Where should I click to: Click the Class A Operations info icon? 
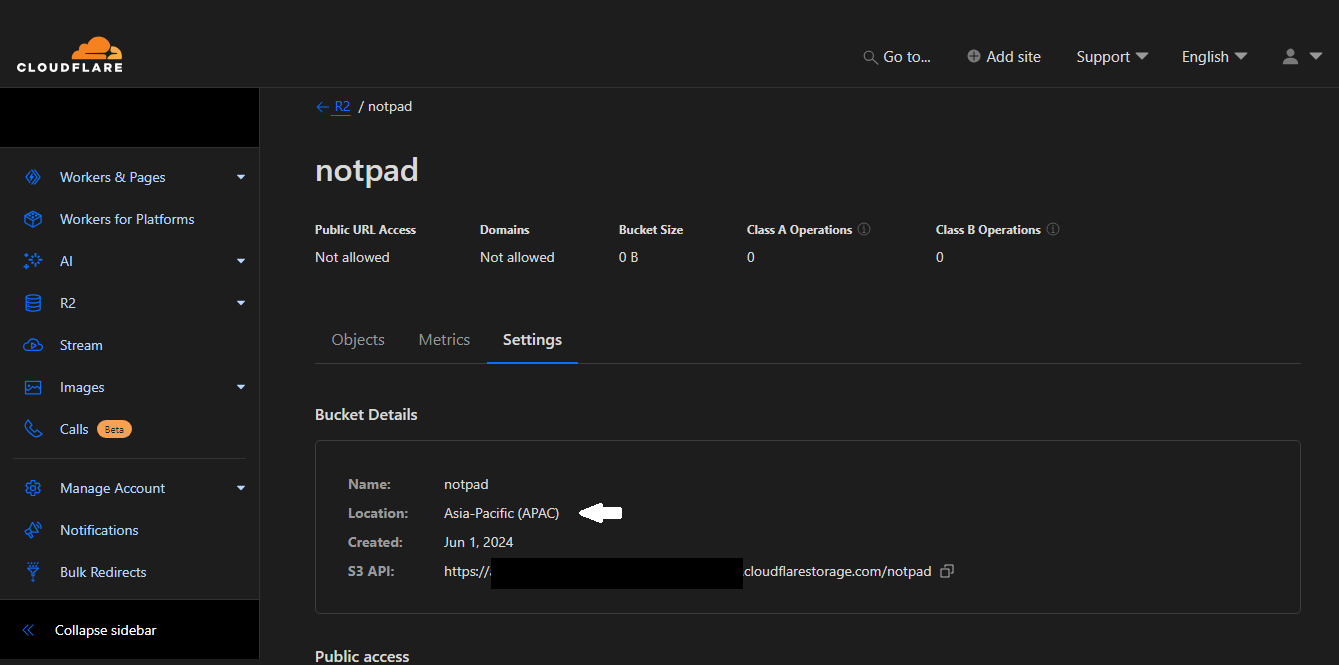(864, 229)
